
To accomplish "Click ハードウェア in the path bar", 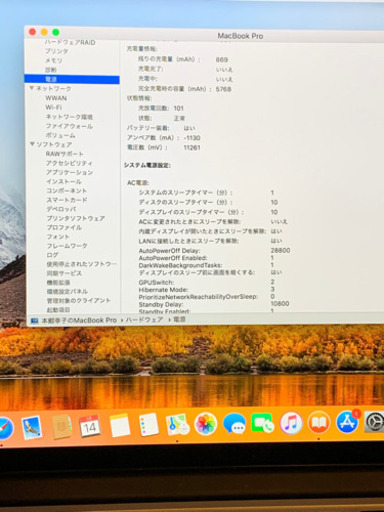I will click(144, 320).
